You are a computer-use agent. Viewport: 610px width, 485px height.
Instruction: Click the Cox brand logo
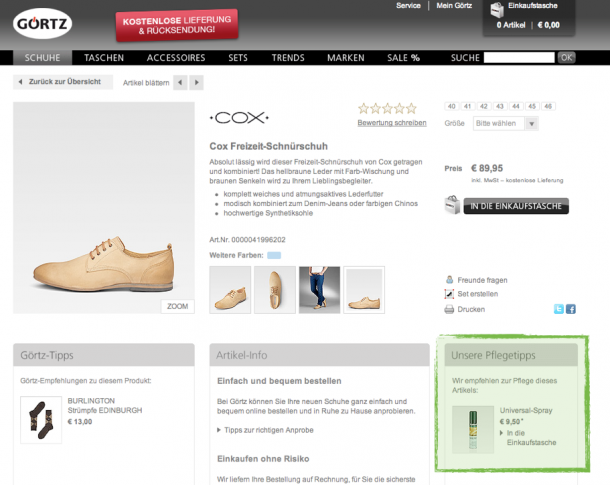click(x=239, y=117)
